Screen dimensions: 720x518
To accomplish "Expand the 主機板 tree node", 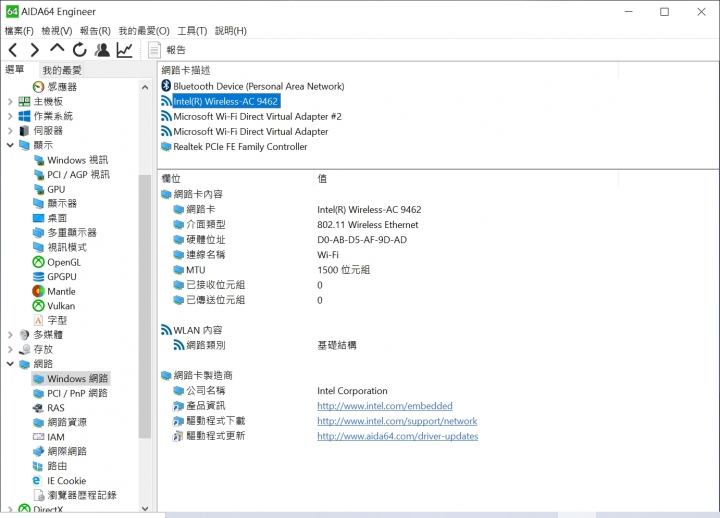I will coord(10,101).
